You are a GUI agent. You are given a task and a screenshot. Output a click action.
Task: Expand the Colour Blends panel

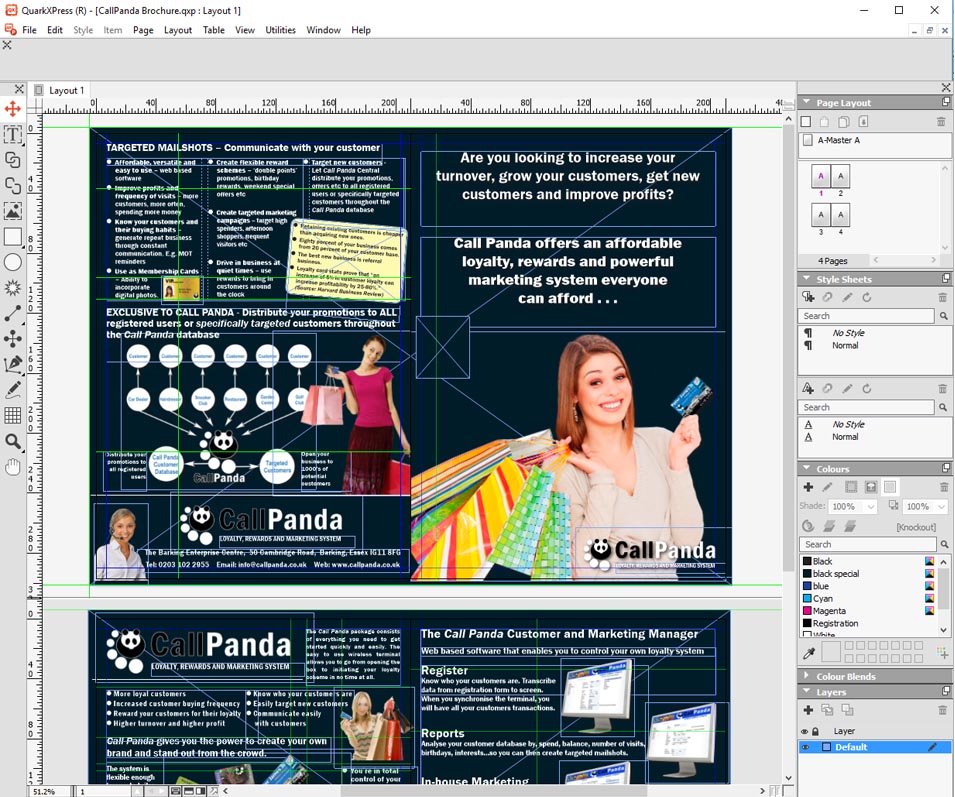(806, 676)
